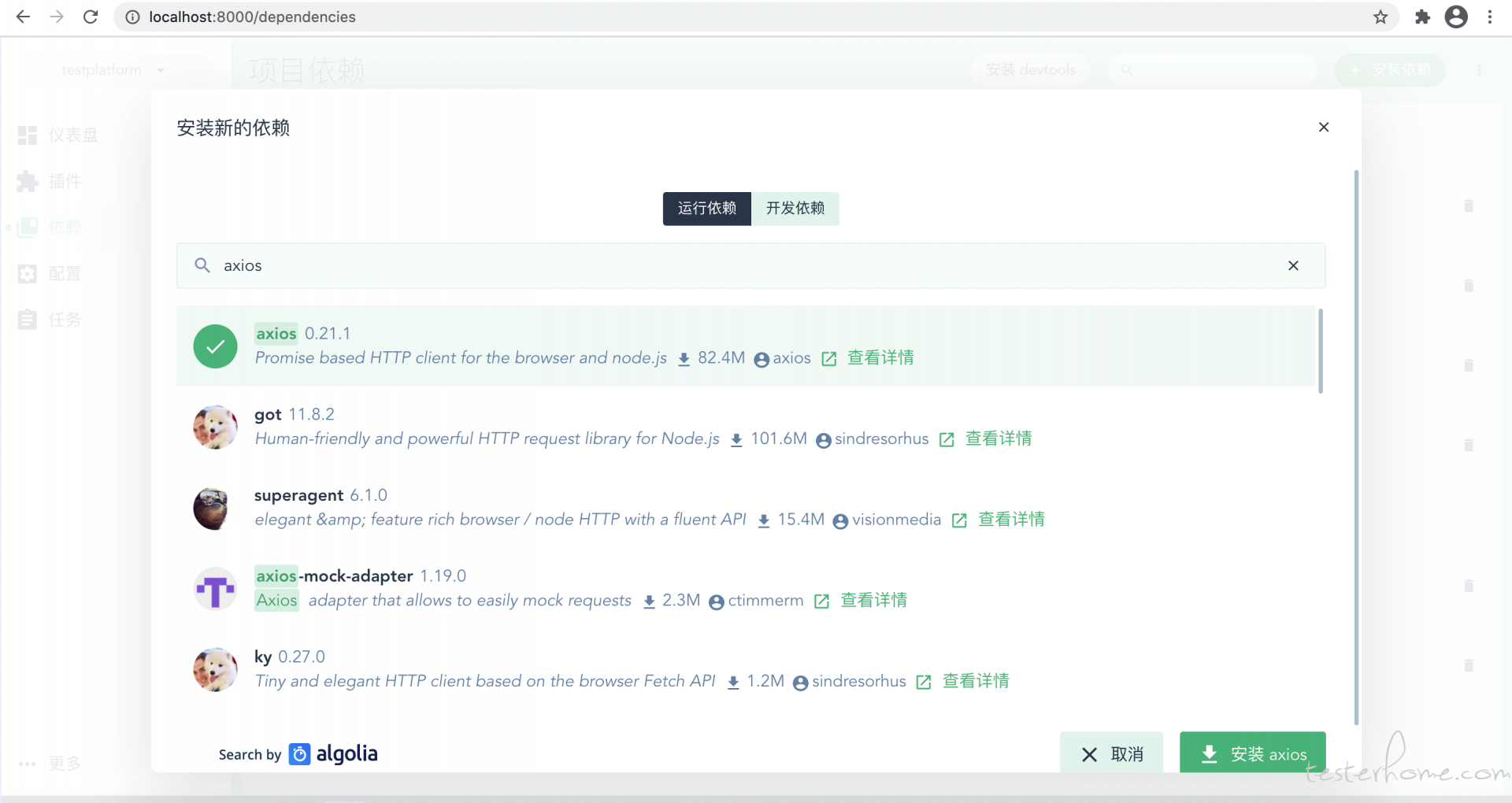1512x803 pixels.
Task: Click the download icon on axios-mock-adapter row
Action: pyautogui.click(x=649, y=602)
